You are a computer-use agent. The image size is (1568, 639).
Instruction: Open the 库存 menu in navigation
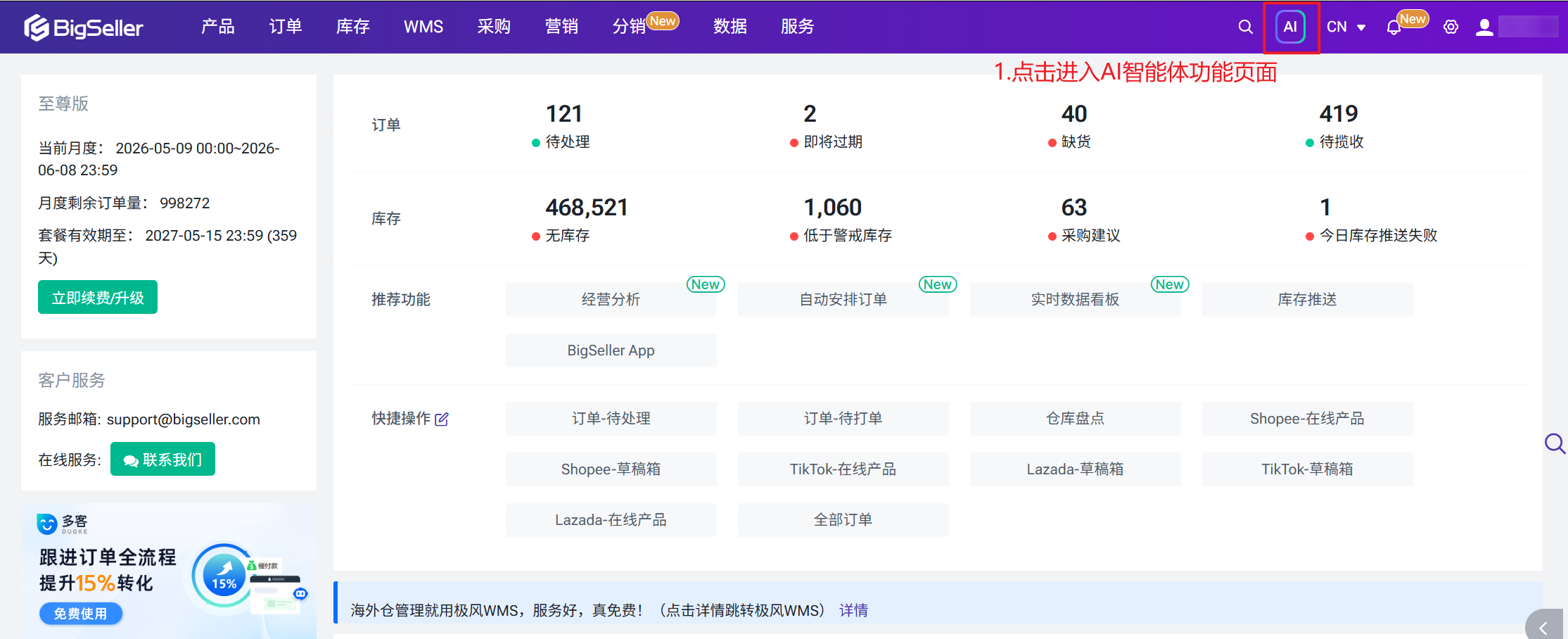(353, 27)
